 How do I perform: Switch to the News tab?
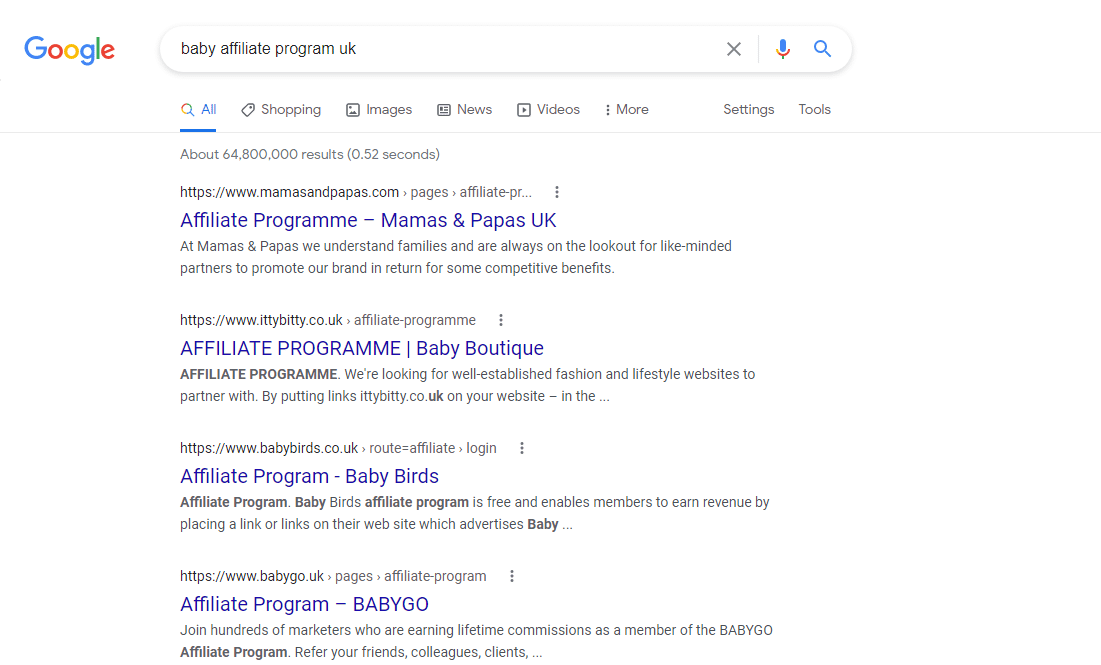pos(473,109)
